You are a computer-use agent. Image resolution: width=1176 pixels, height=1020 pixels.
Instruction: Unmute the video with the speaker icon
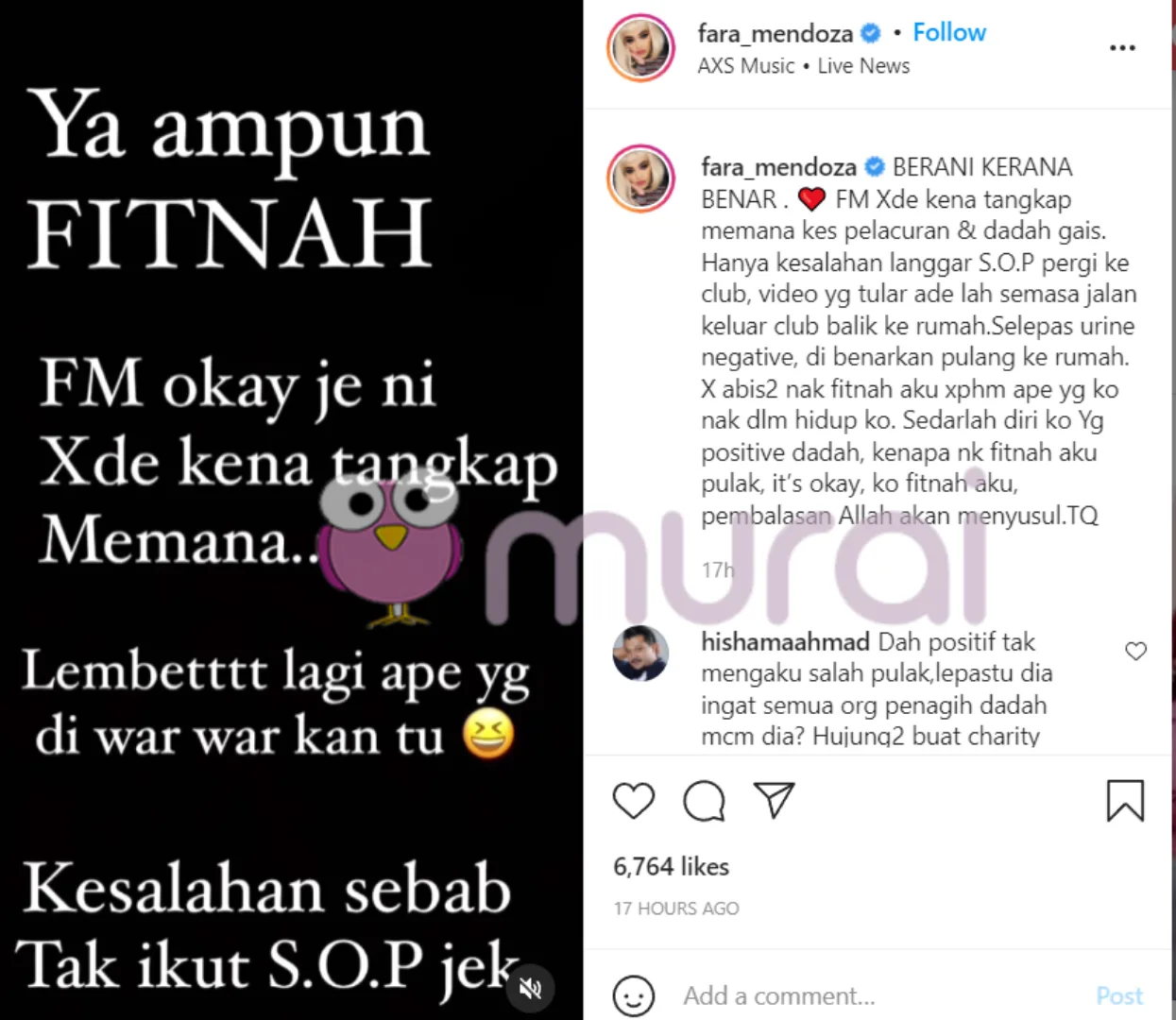530,988
